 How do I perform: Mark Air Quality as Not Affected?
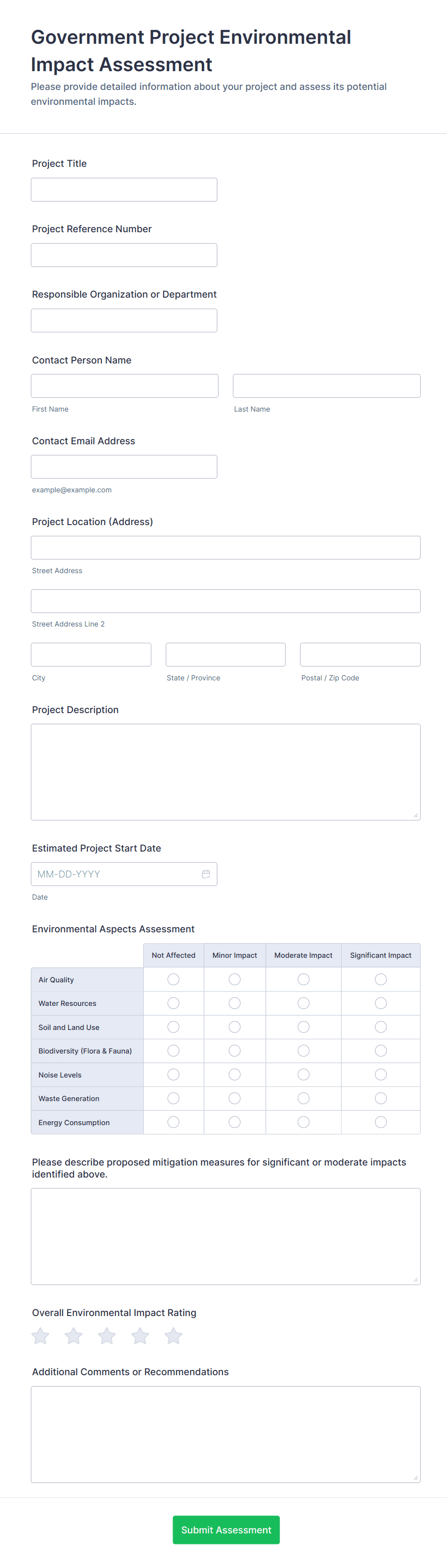click(174, 979)
